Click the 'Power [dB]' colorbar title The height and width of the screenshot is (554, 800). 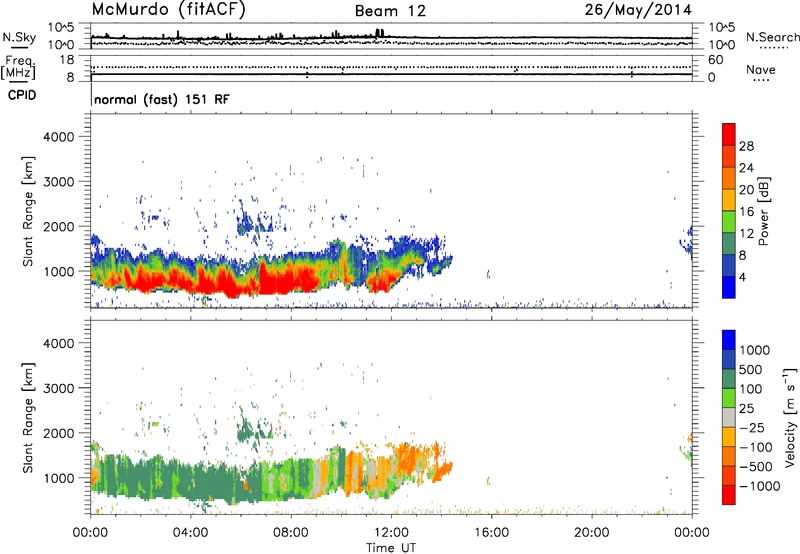(763, 211)
